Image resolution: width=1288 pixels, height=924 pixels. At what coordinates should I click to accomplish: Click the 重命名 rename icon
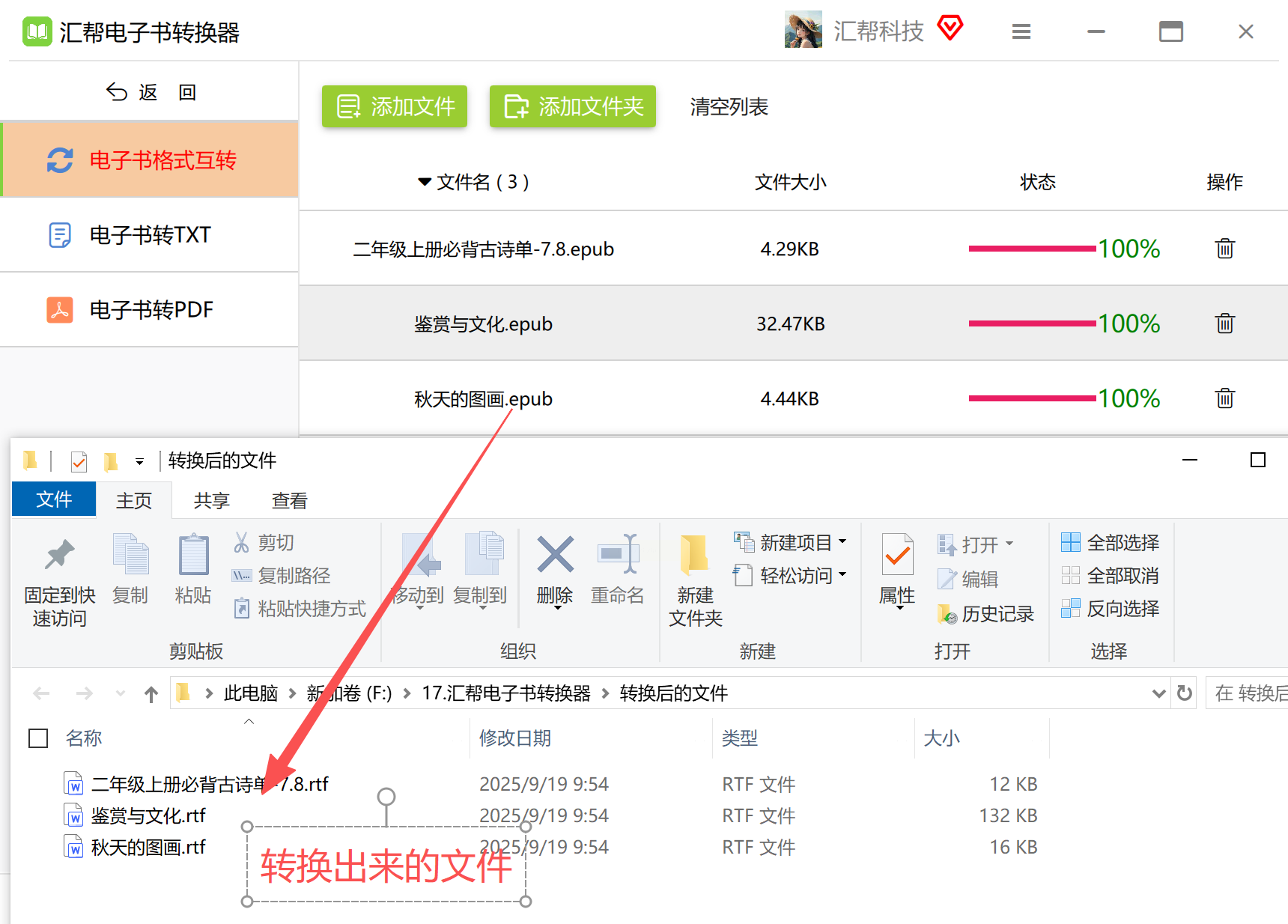point(617,555)
